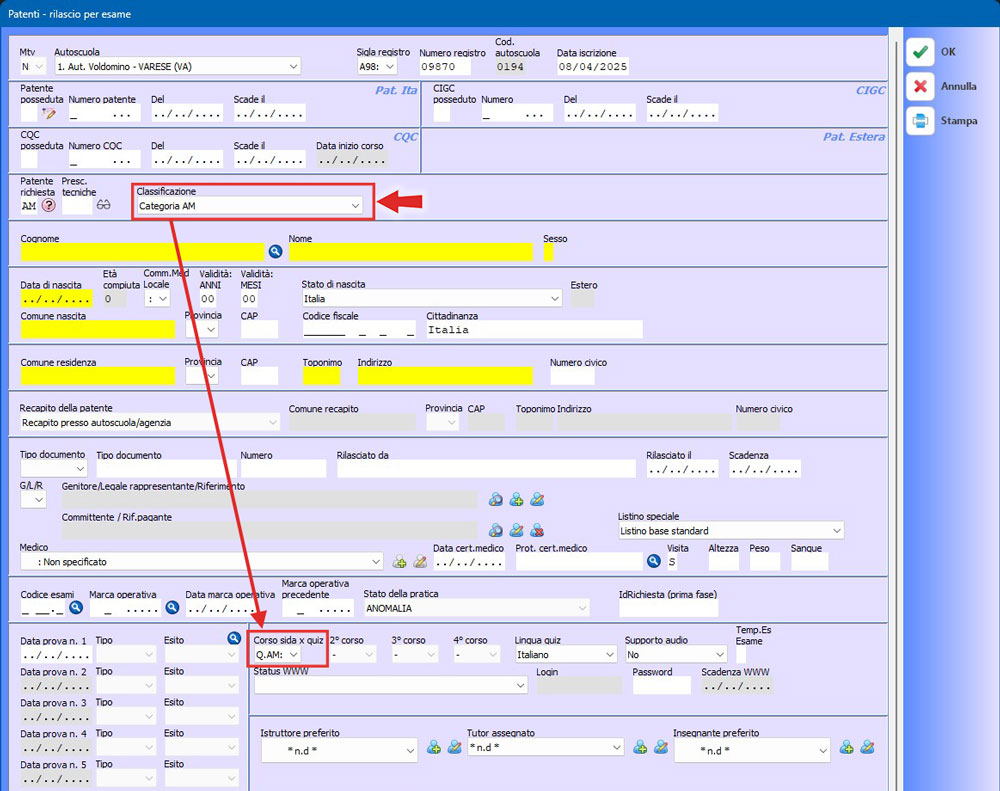Click add person icon next to Istruttore preferito
The image size is (1000, 791).
[434, 747]
